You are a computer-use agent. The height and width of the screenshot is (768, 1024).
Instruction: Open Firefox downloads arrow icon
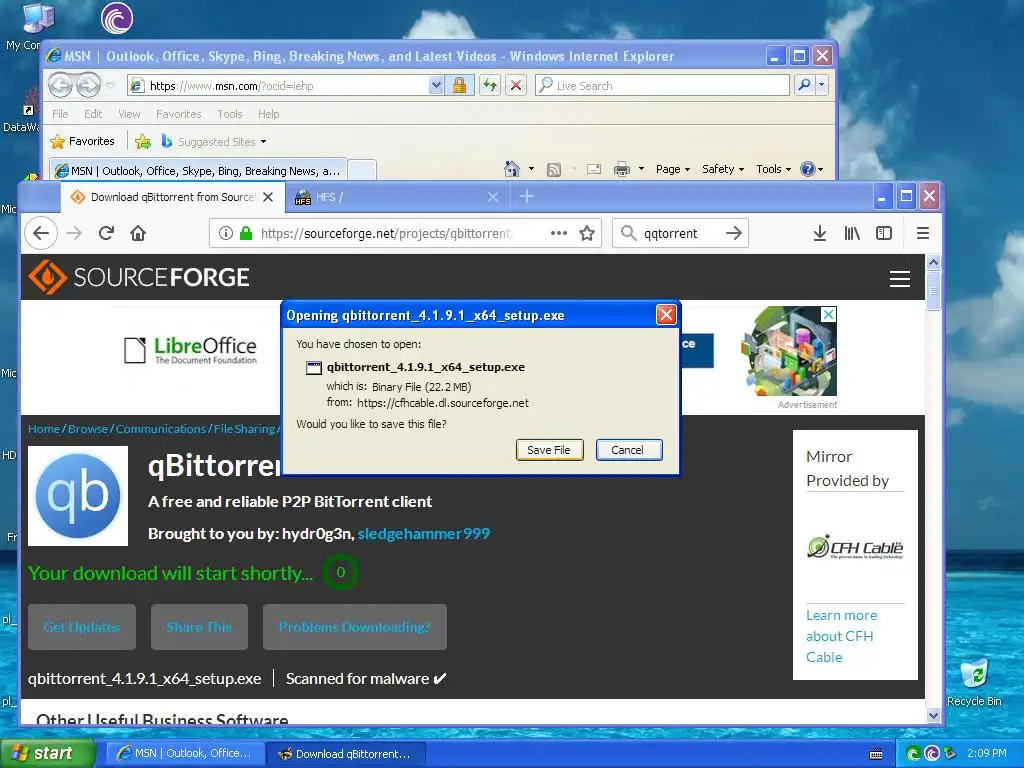click(x=820, y=233)
